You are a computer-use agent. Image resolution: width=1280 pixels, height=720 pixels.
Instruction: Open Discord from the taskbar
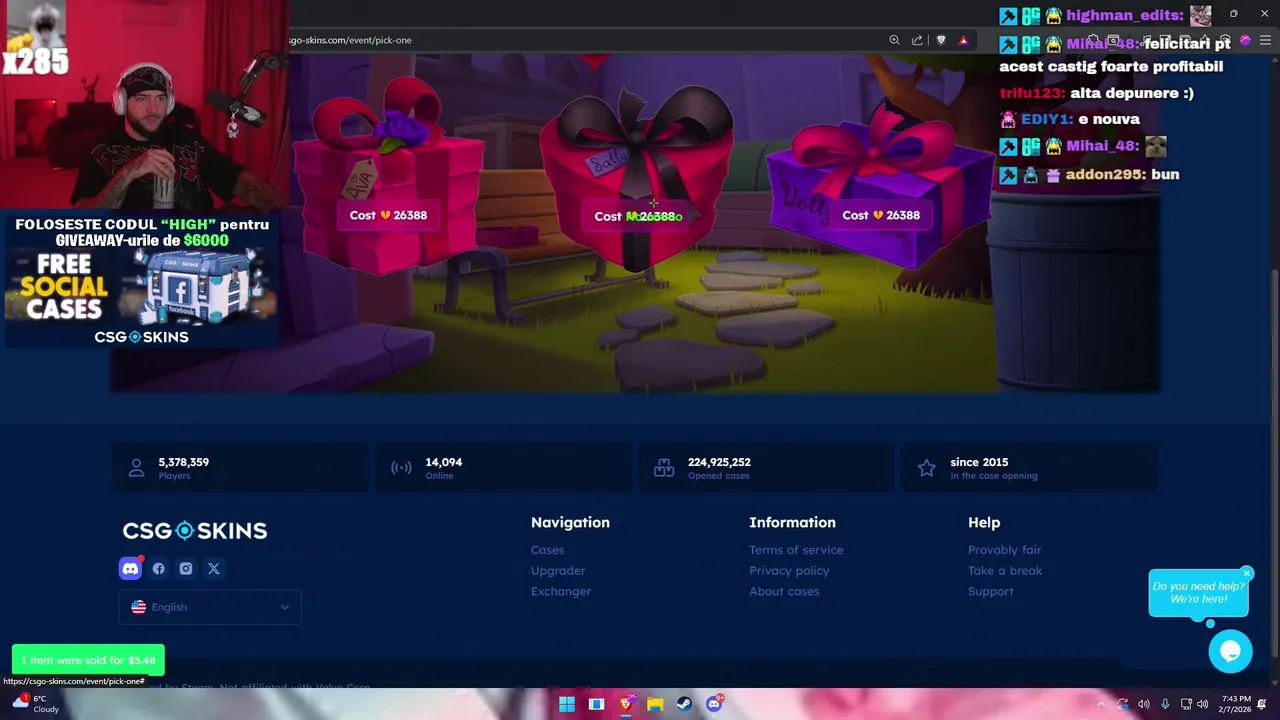[x=714, y=704]
